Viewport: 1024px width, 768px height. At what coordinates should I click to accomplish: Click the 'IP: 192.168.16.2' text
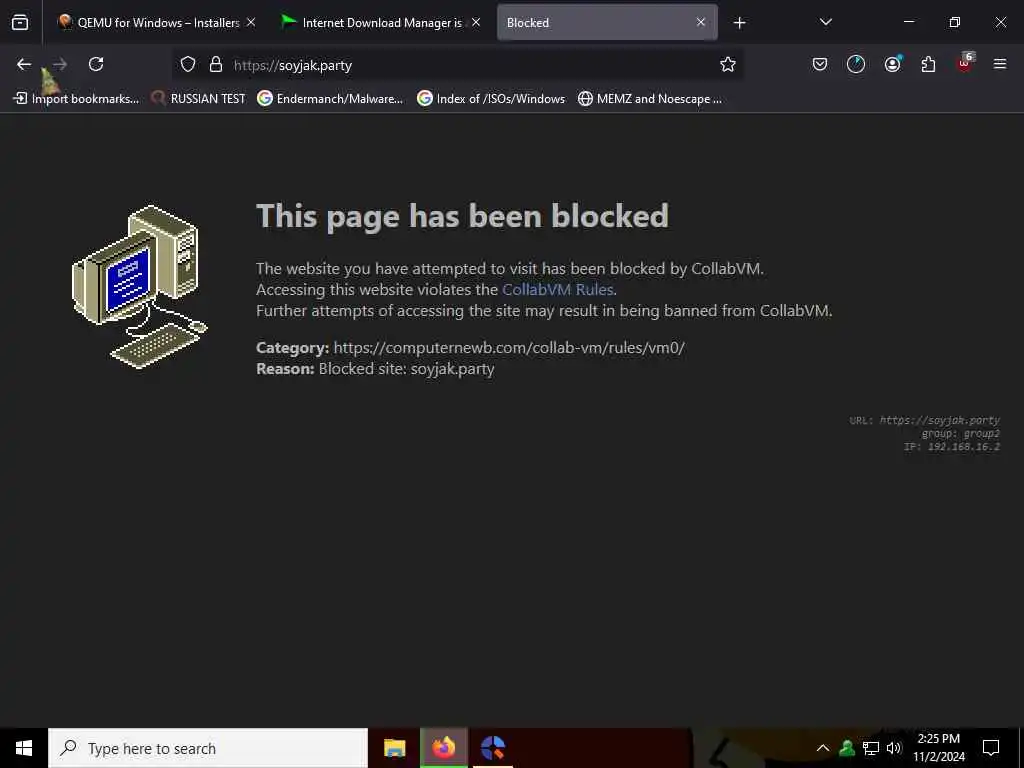point(952,447)
